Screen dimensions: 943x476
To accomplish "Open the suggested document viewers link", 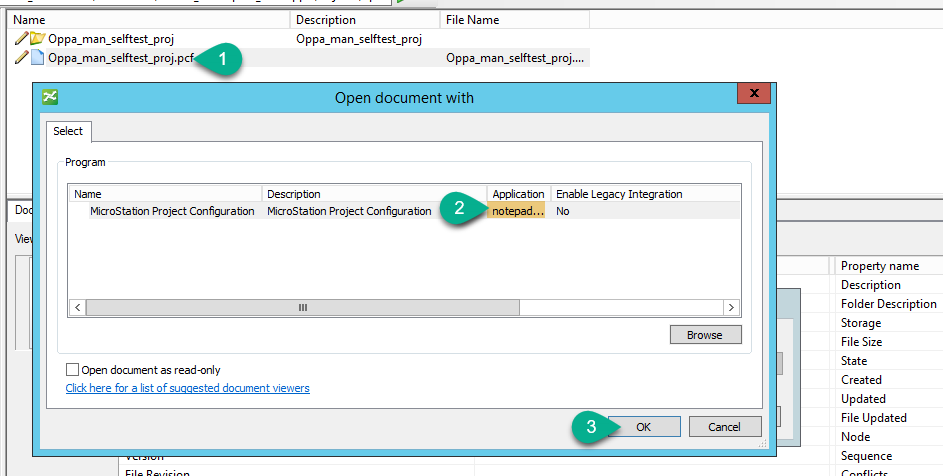I will 188,388.
